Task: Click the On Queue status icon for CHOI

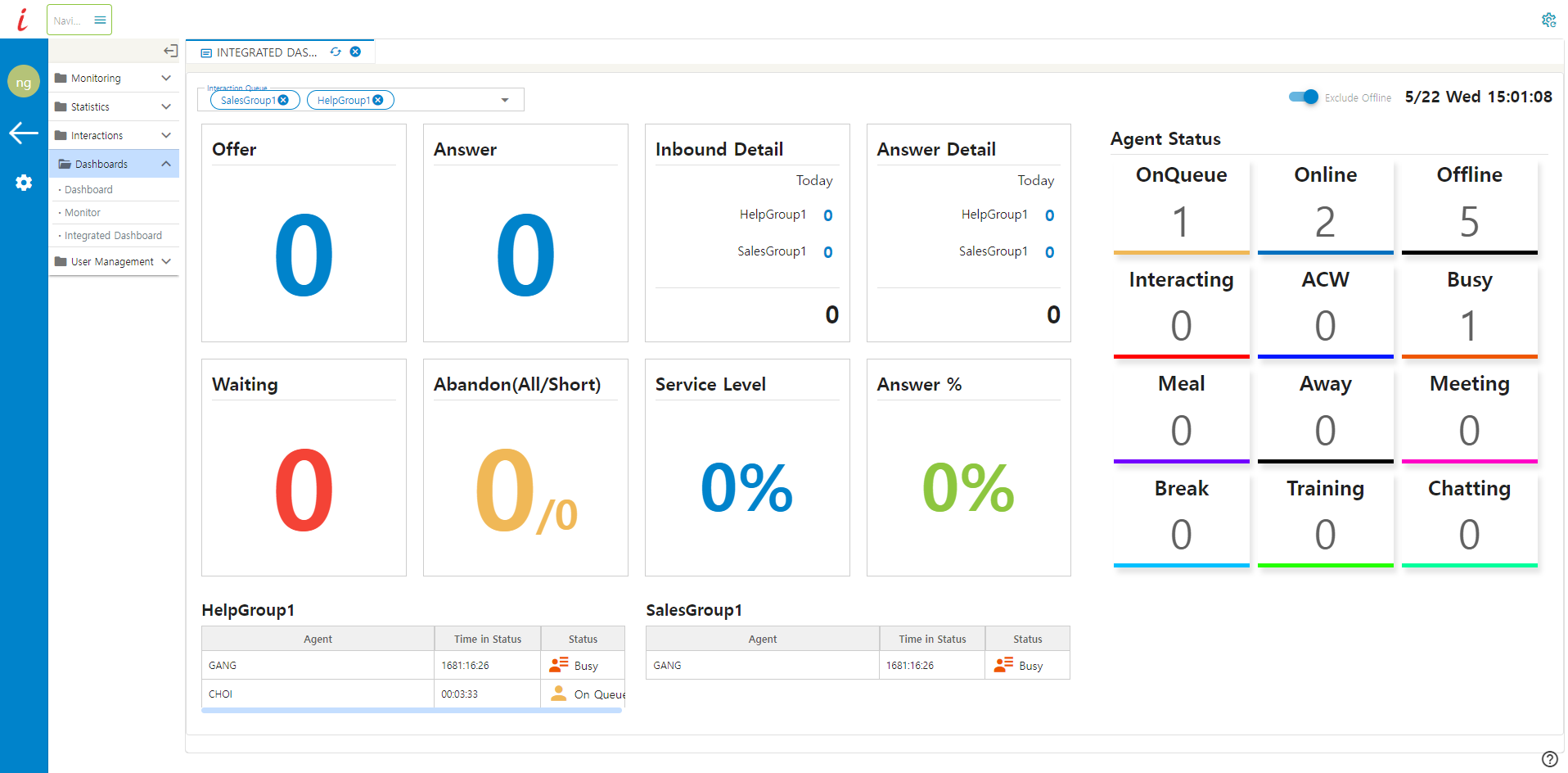Action: 559,694
